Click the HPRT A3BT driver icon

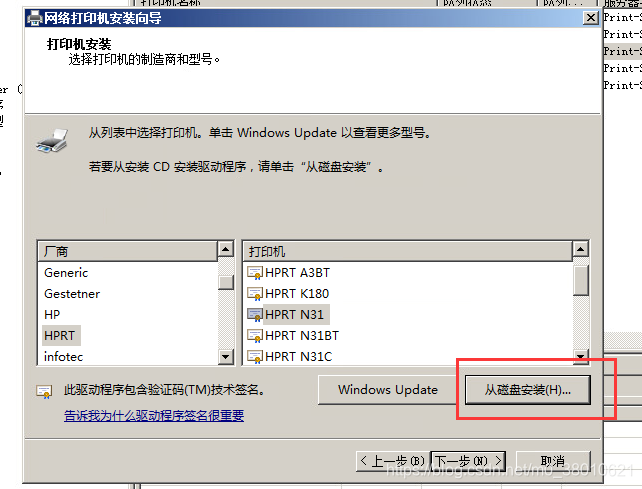point(255,273)
